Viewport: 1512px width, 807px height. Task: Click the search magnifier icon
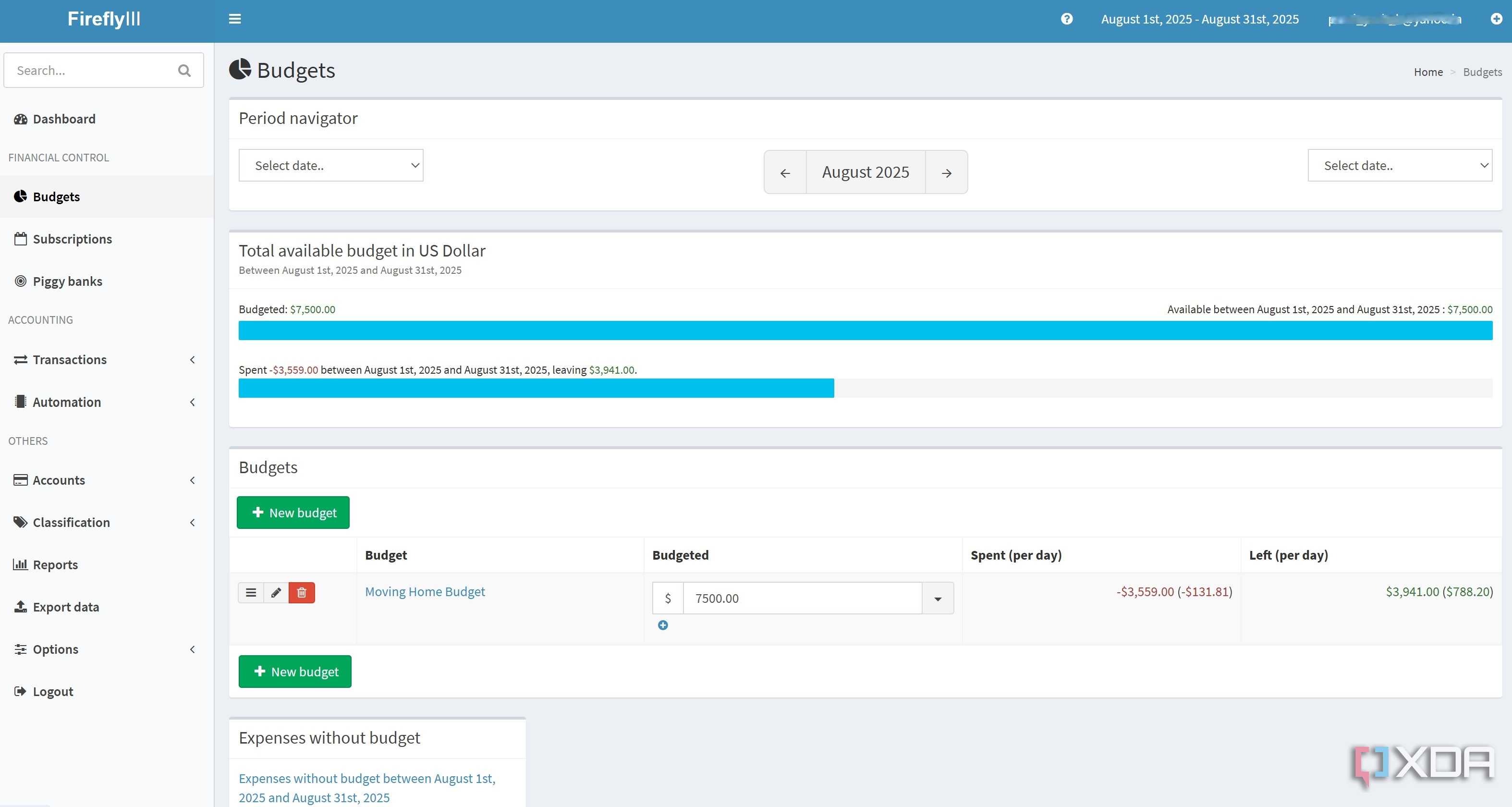pyautogui.click(x=184, y=71)
